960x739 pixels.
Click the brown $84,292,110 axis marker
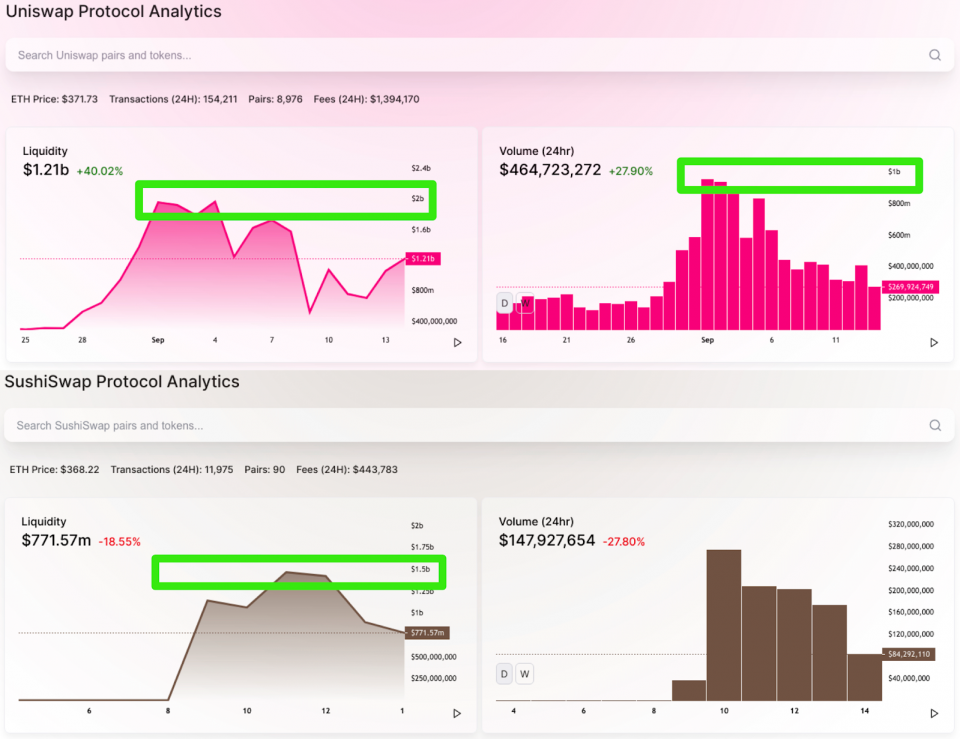click(909, 654)
